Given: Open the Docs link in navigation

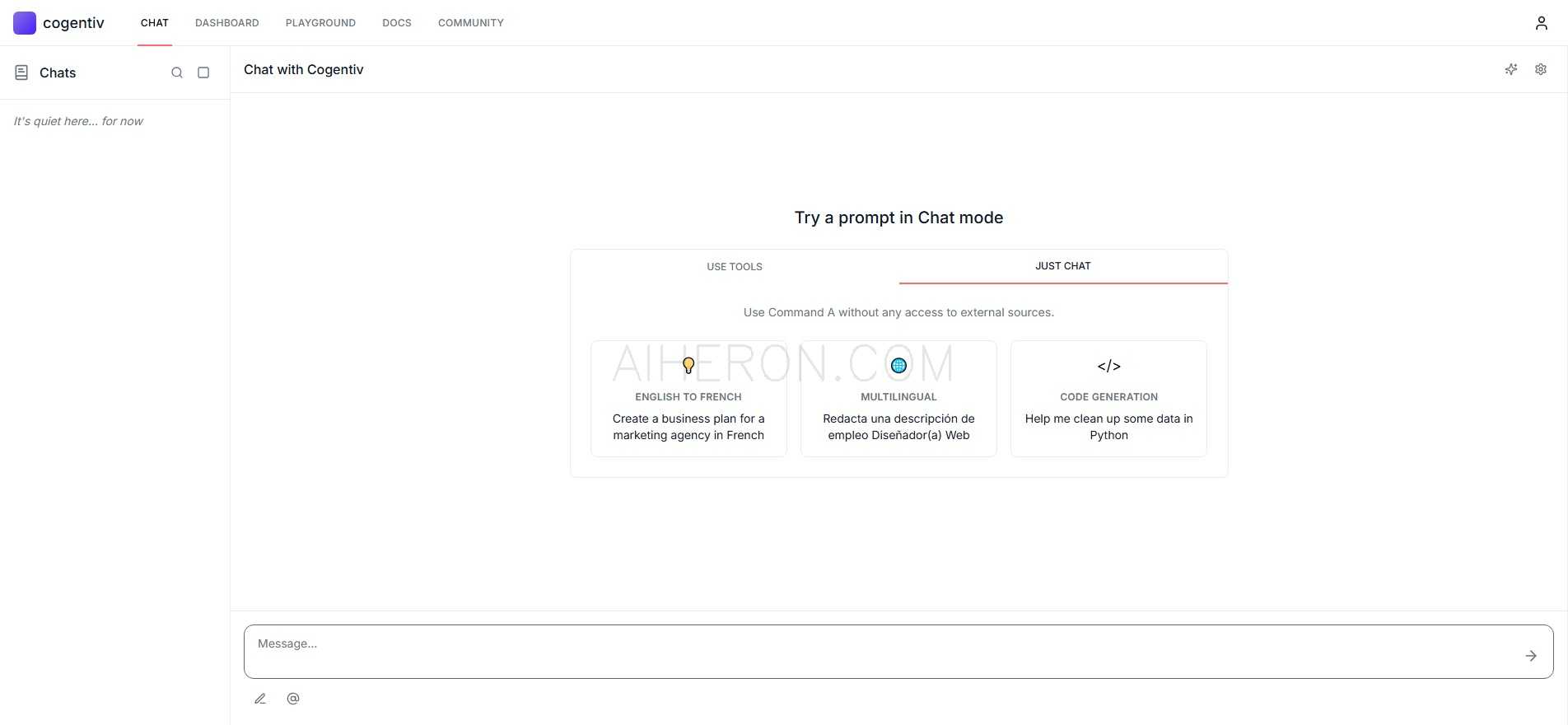Looking at the screenshot, I should pos(396,23).
